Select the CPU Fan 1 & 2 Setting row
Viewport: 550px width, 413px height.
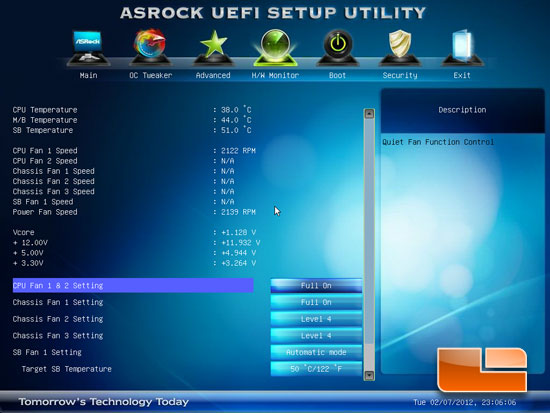(x=133, y=286)
